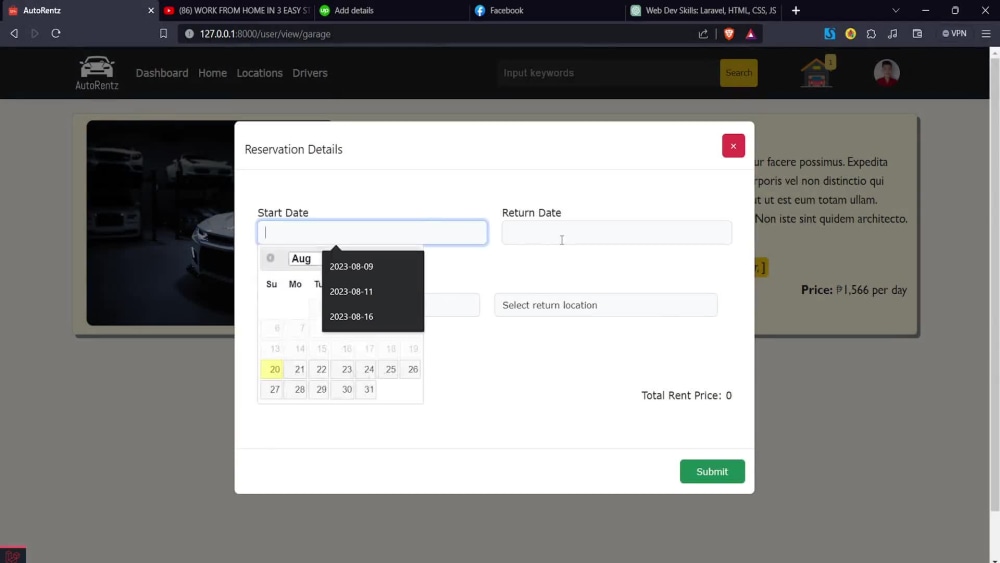Open Drivers in the navbar
The height and width of the screenshot is (563, 1000).
tap(310, 73)
